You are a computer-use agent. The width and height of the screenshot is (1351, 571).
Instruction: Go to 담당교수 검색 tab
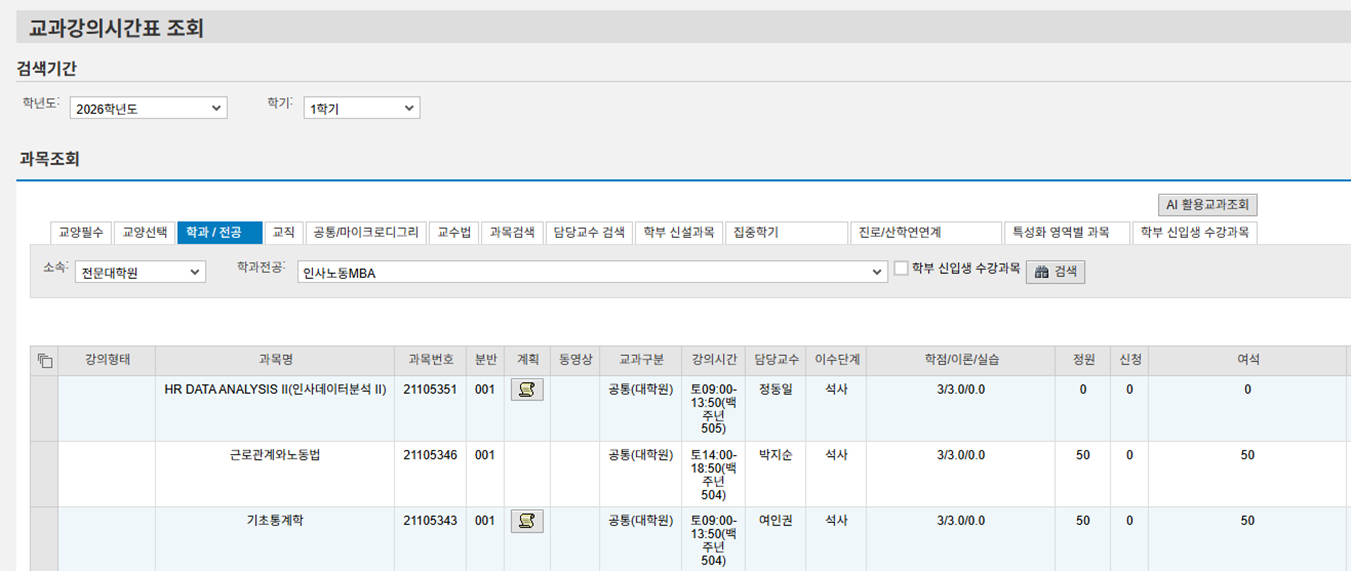[x=589, y=233]
